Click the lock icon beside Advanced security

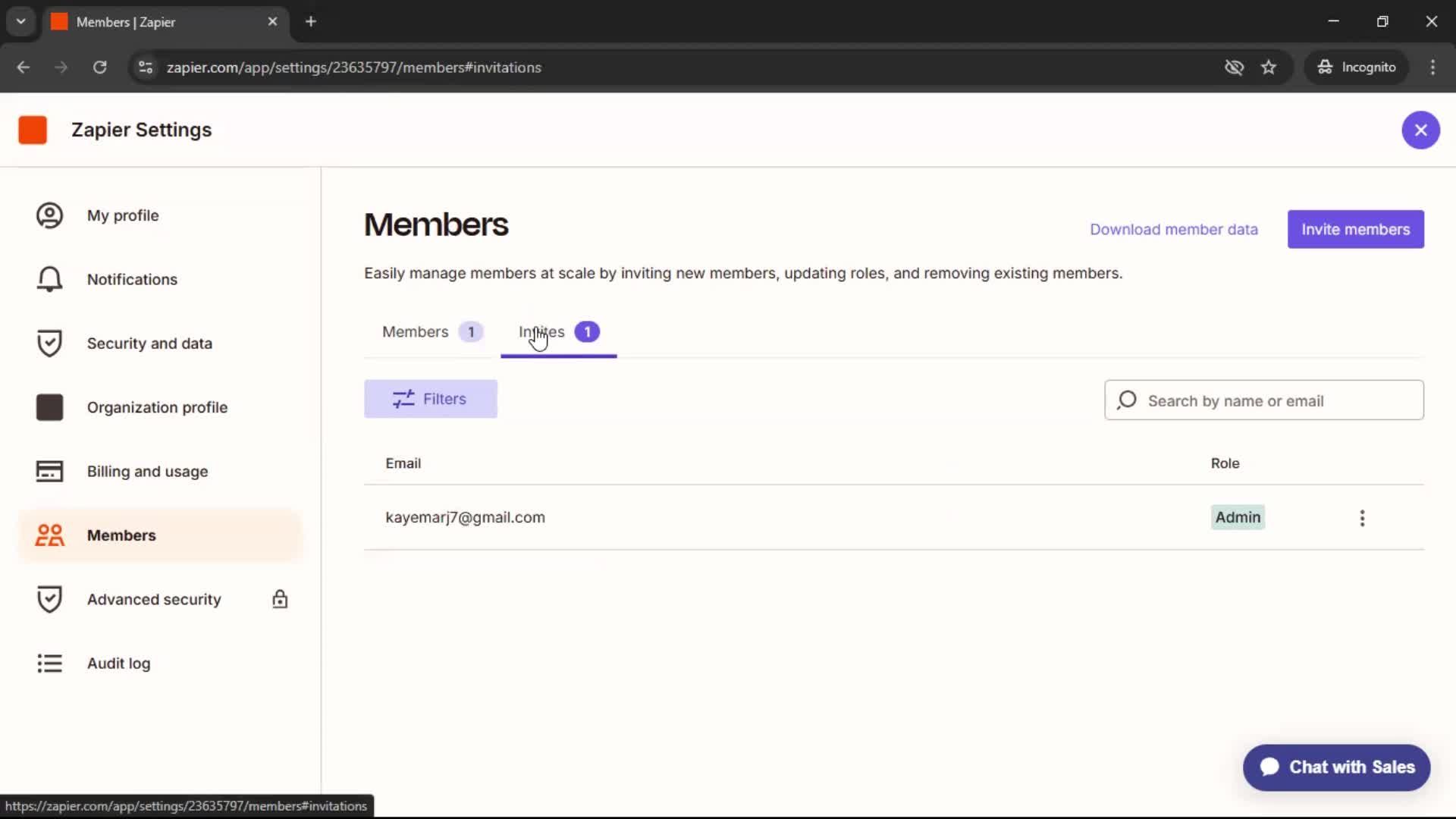[x=280, y=599]
